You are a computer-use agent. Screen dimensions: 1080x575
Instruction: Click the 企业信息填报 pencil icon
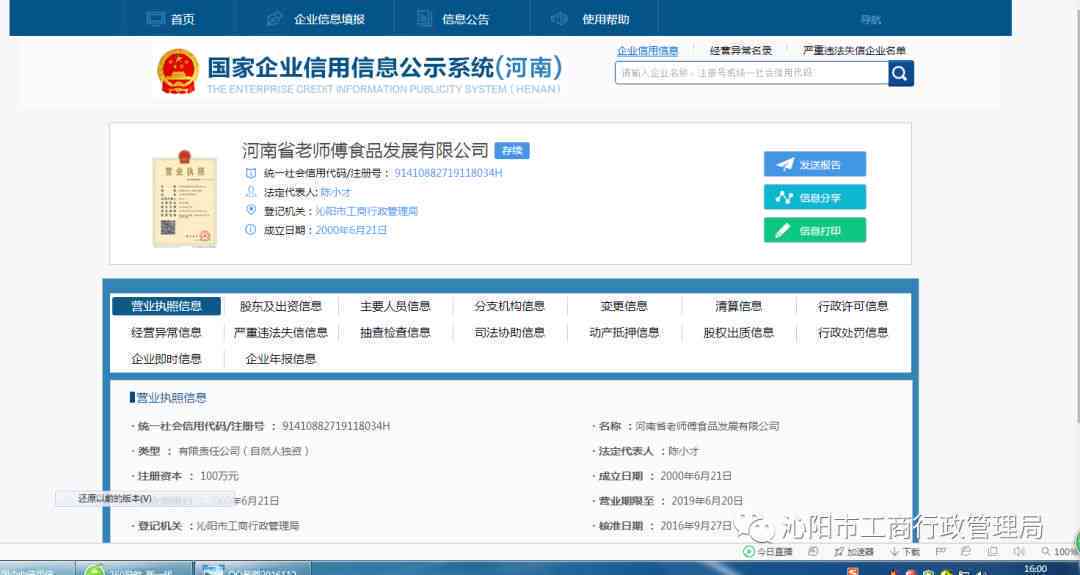[274, 19]
